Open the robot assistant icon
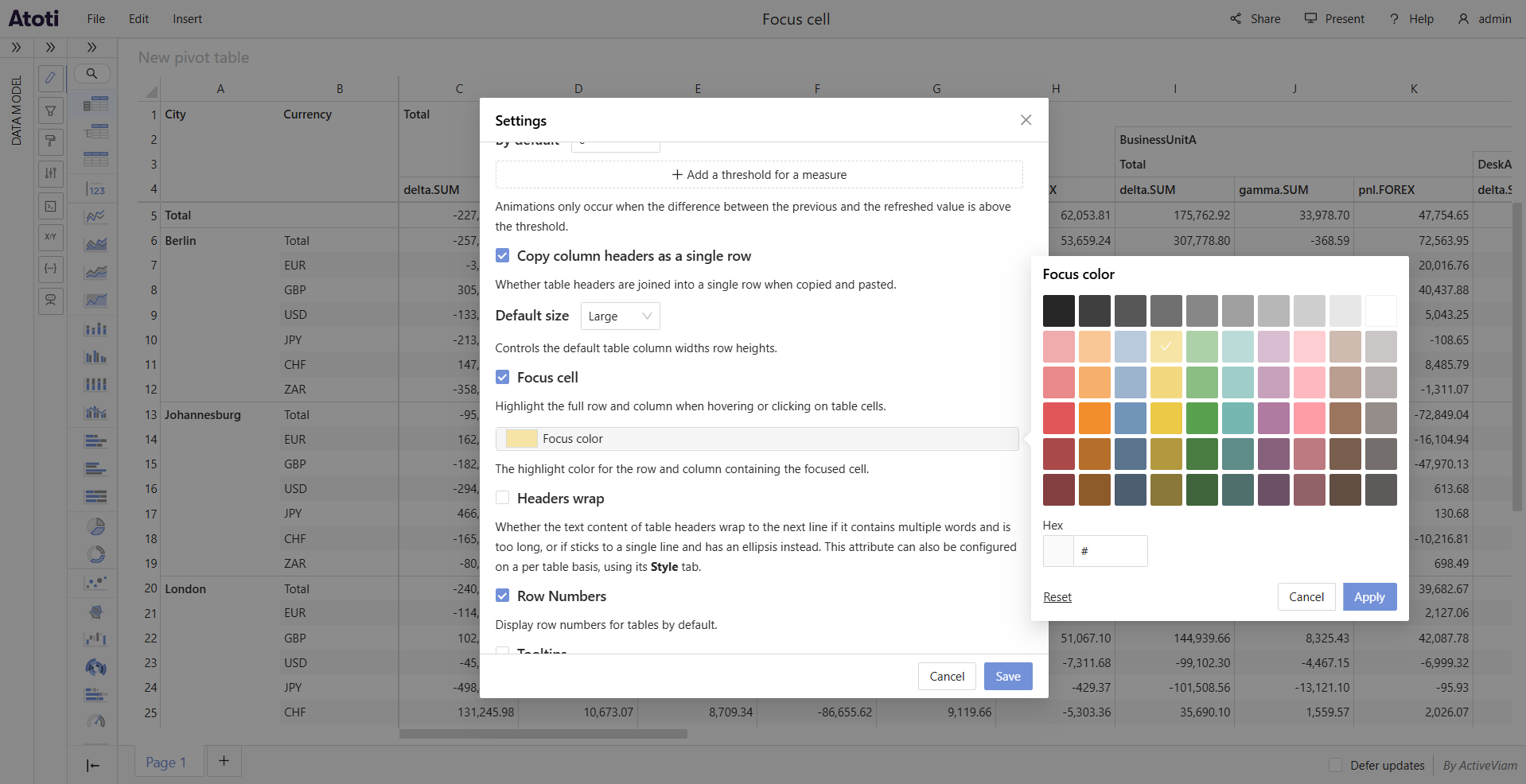Screen dimensions: 1526x784 point(50,301)
